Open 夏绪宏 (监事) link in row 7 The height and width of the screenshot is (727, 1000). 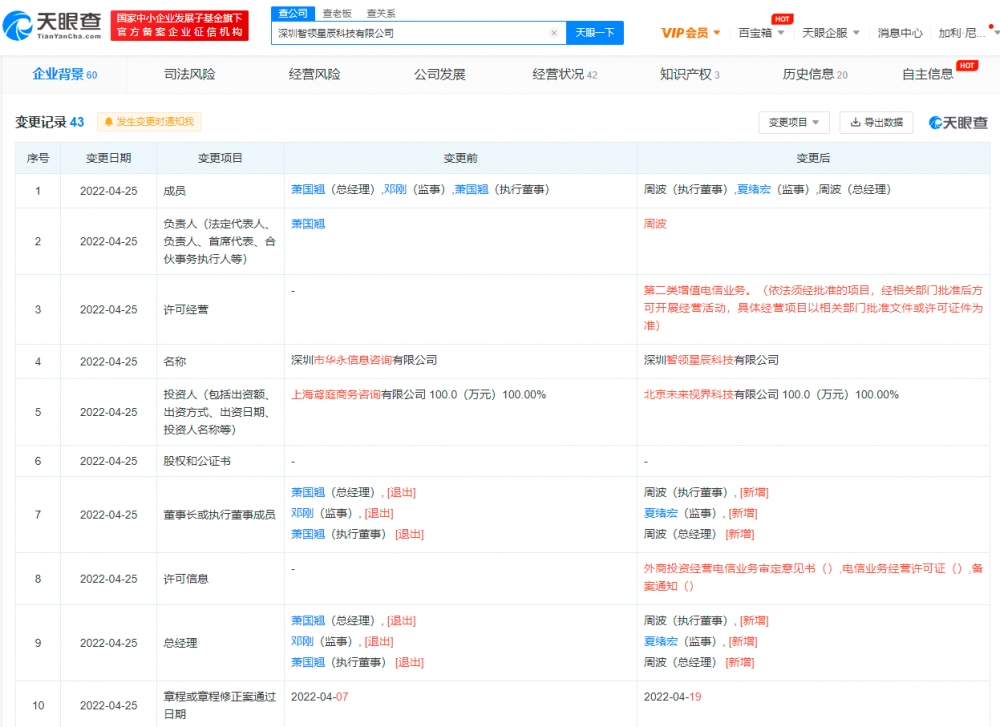pyautogui.click(x=661, y=513)
